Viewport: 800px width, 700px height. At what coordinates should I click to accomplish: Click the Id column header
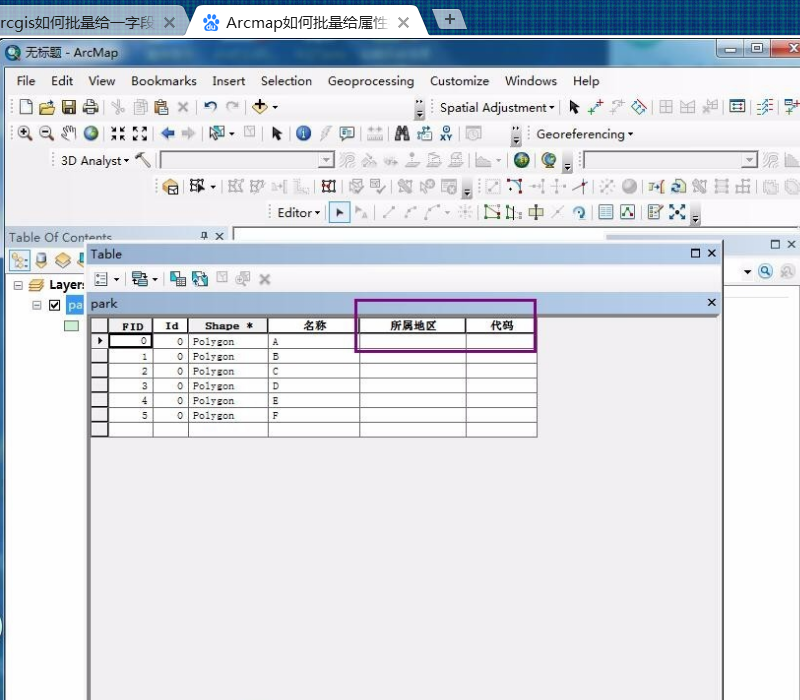pyautogui.click(x=171, y=326)
